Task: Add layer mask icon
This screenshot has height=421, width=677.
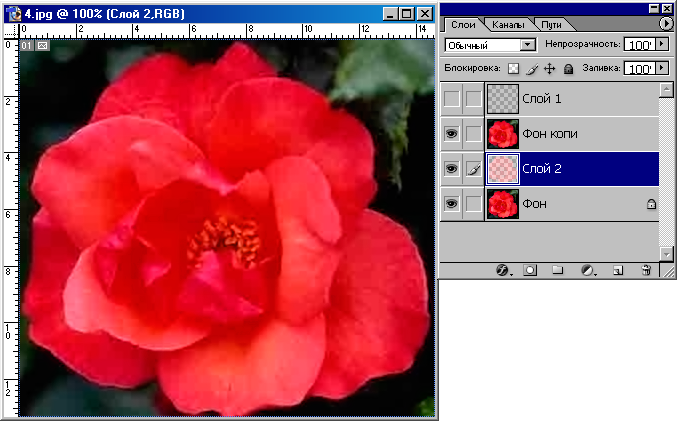Action: click(530, 270)
